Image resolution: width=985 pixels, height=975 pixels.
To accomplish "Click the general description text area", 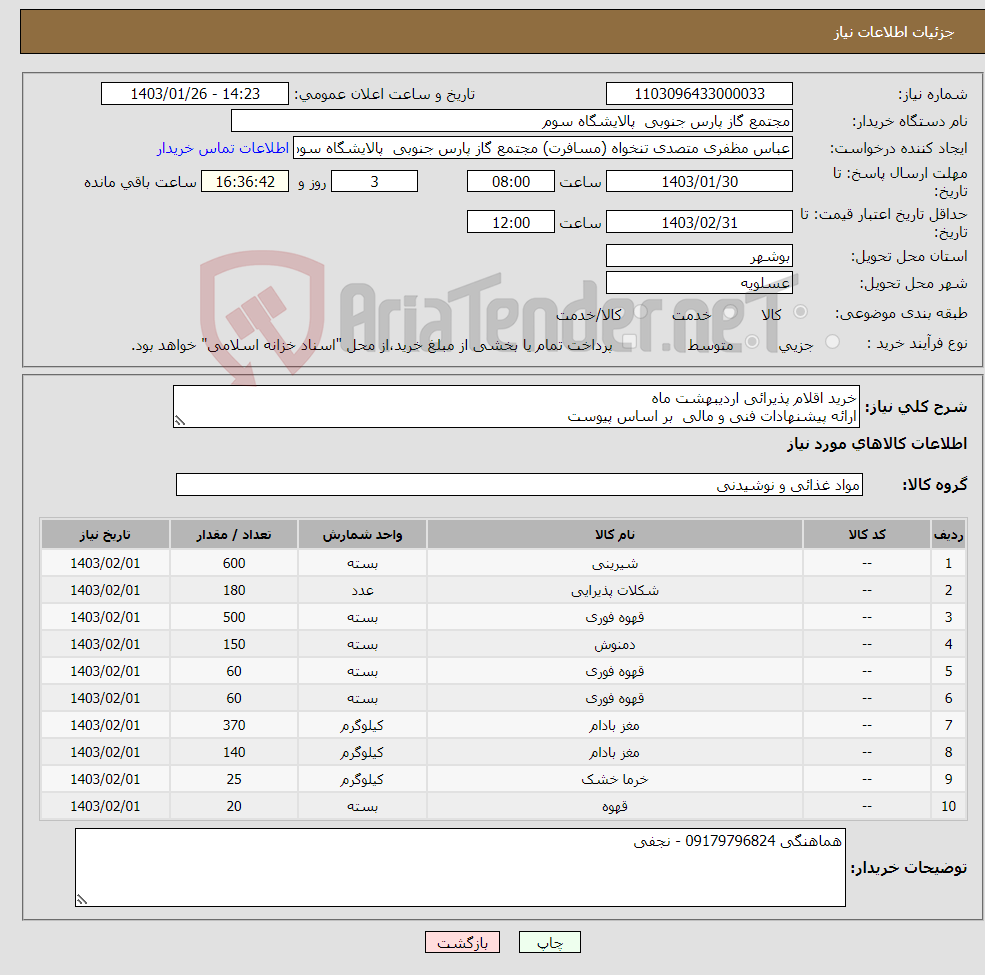I will click(516, 406).
